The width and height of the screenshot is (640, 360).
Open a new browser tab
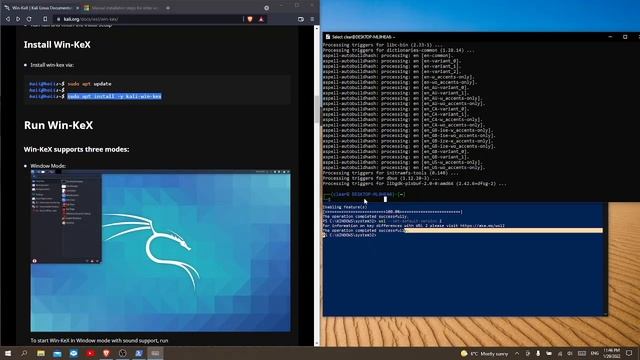click(168, 8)
